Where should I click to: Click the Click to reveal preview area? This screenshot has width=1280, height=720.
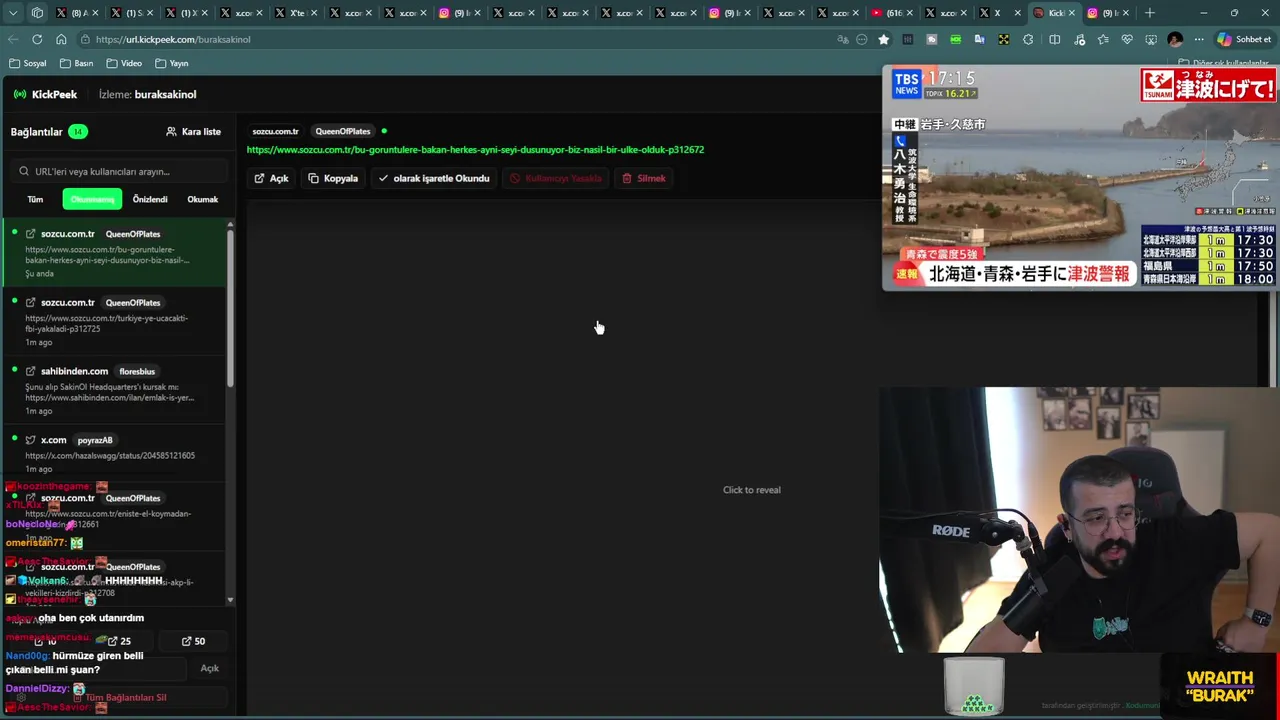(751, 490)
